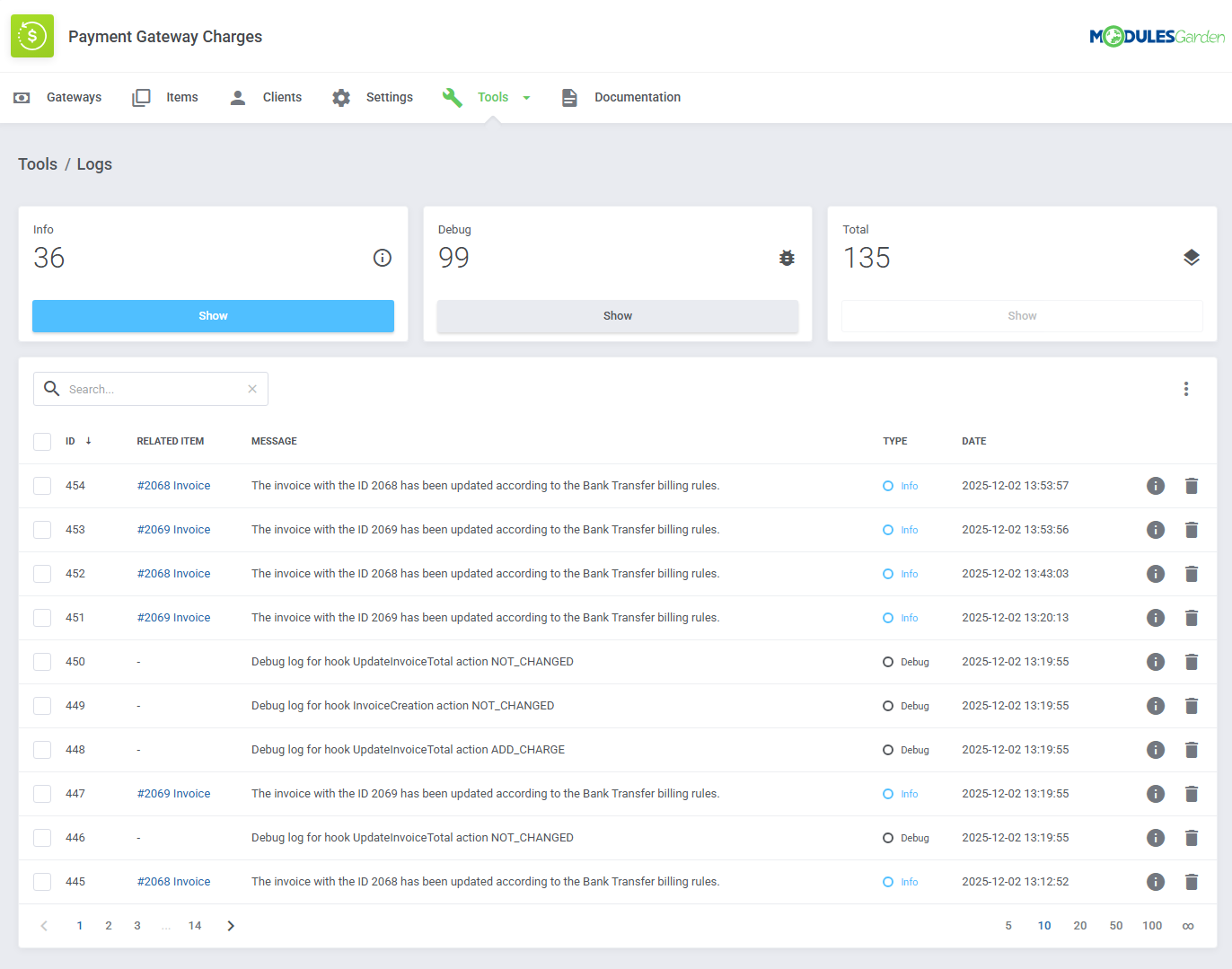Click the Gateways navigation icon
The image size is (1232, 969).
click(22, 97)
